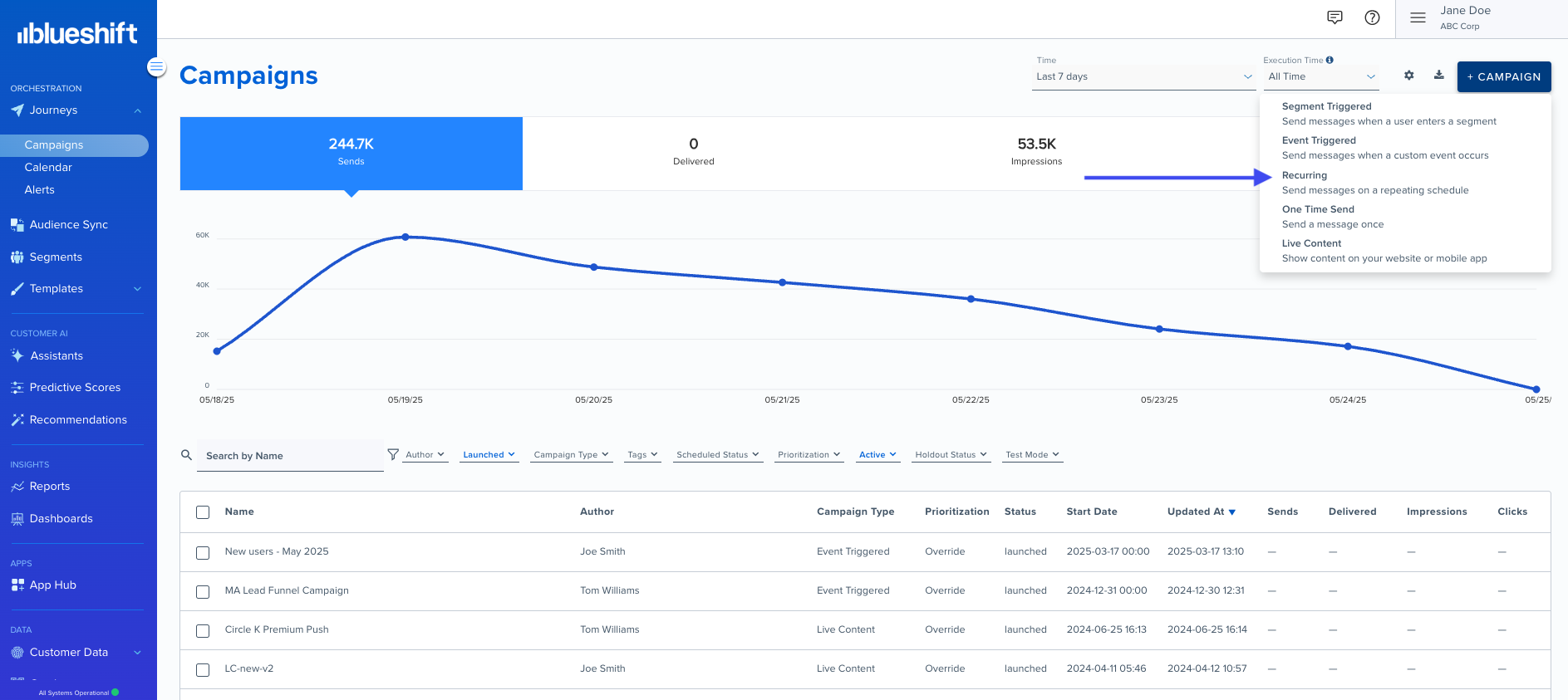
Task: Open the hamburger menu next to Jane Doe
Action: pos(1418,17)
